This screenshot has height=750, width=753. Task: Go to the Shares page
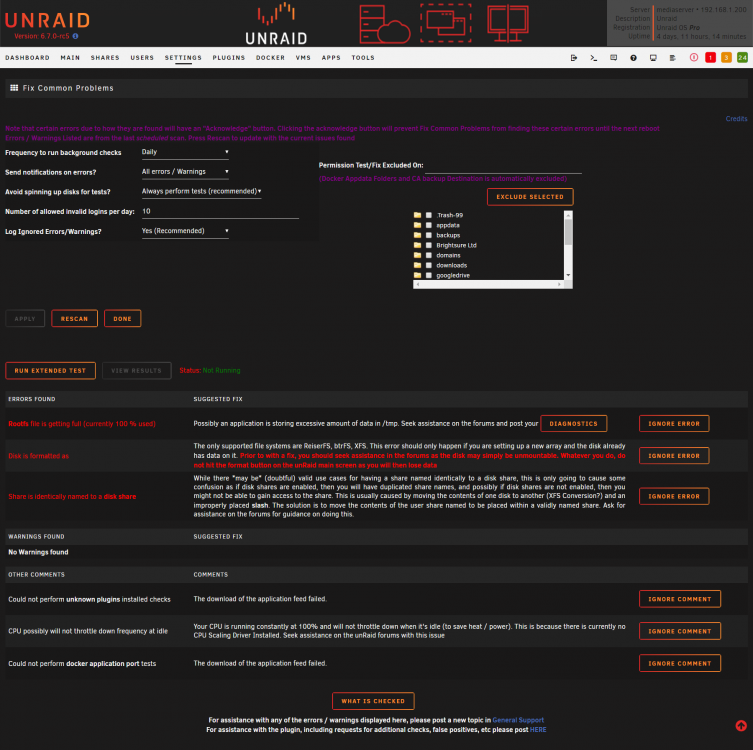click(x=105, y=58)
